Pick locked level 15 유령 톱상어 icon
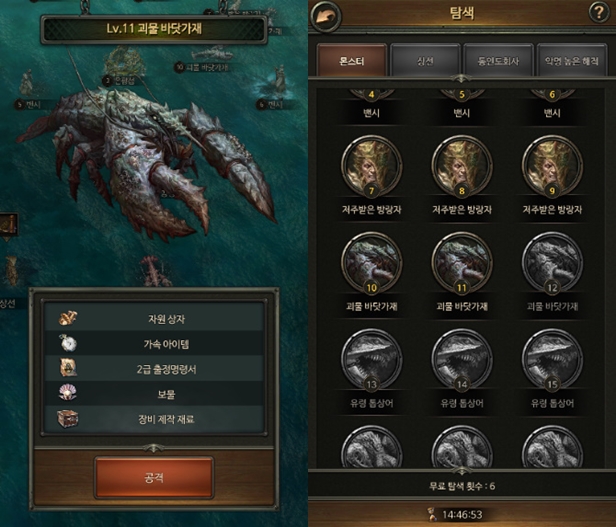 552,361
